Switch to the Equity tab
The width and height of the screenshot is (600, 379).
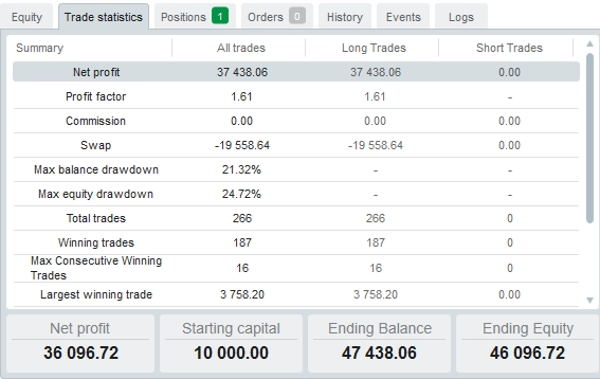26,17
